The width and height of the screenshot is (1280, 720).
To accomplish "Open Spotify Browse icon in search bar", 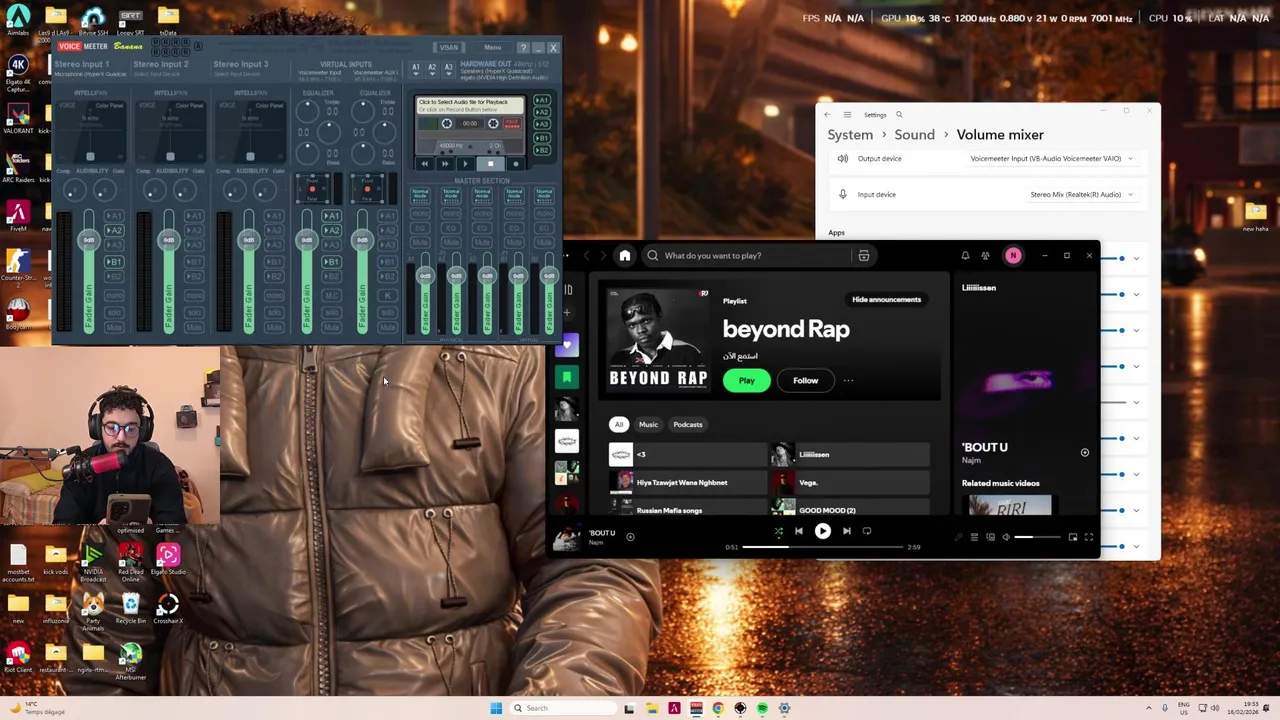I will [864, 255].
